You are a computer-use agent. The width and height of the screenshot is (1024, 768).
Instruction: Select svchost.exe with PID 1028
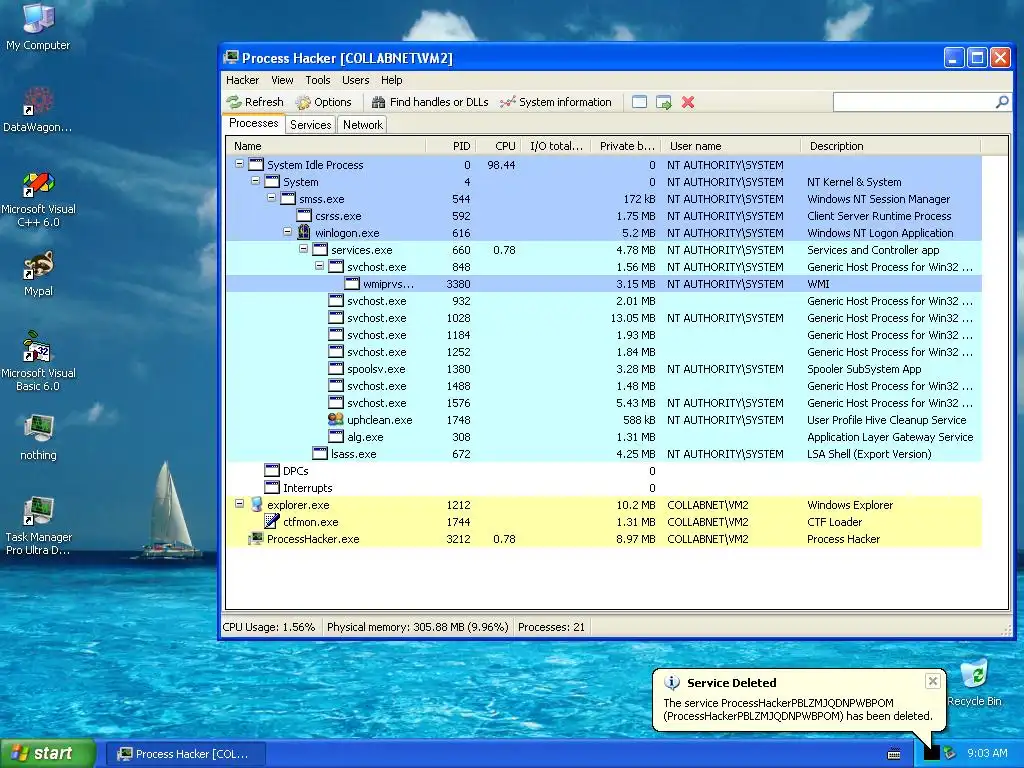click(603, 318)
